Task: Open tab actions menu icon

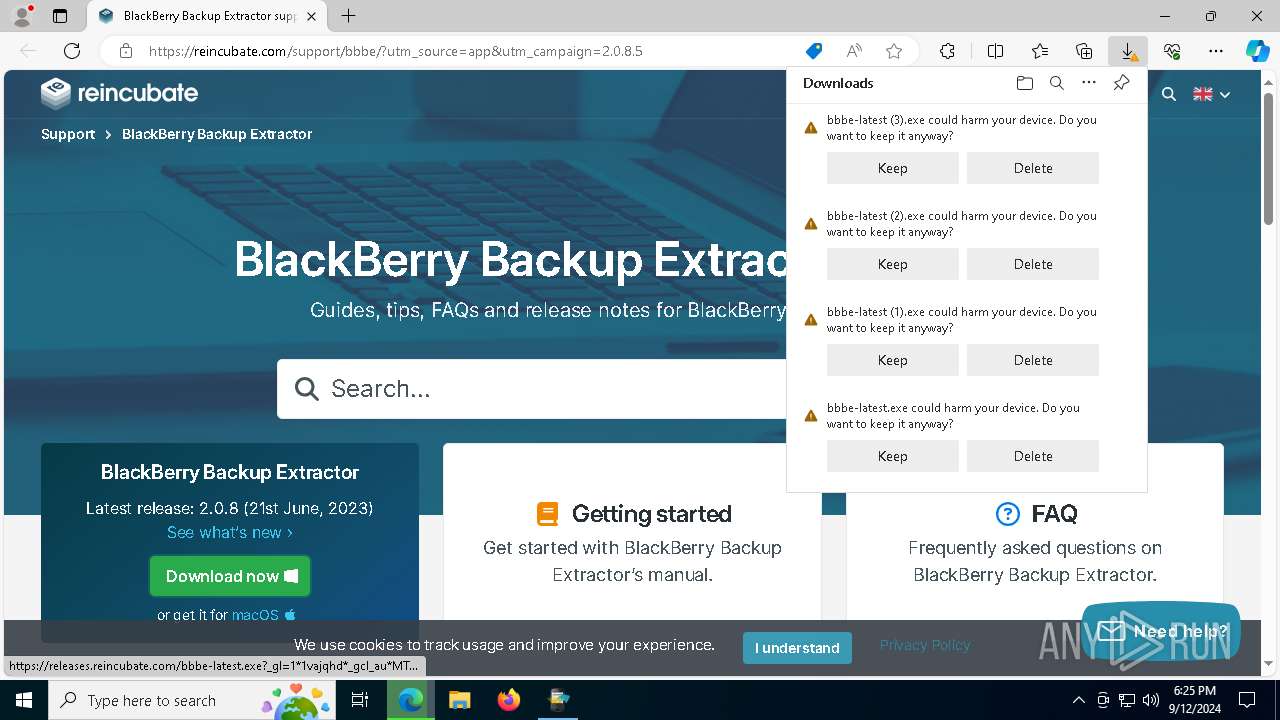Action: point(60,16)
